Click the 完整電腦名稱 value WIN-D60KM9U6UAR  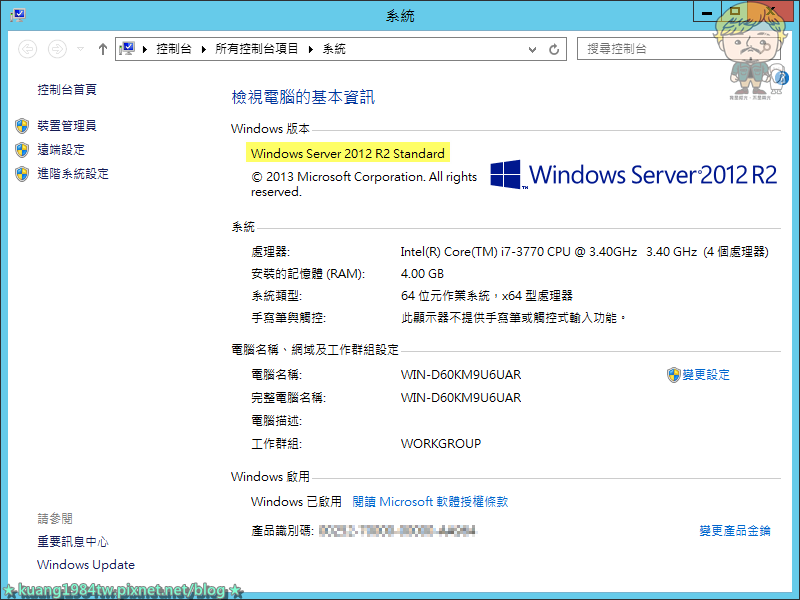click(x=461, y=397)
